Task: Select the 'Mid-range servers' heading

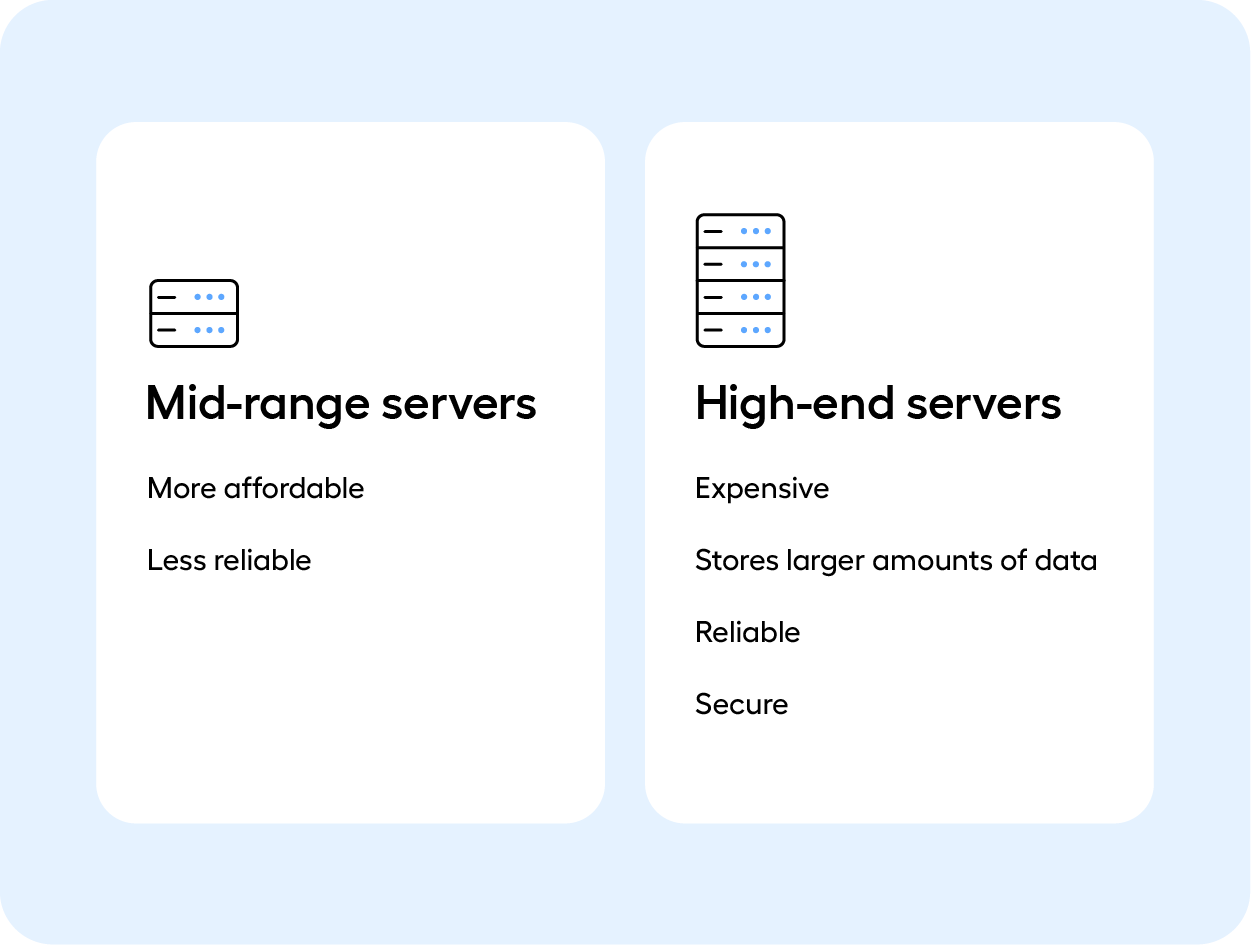Action: pyautogui.click(x=341, y=404)
